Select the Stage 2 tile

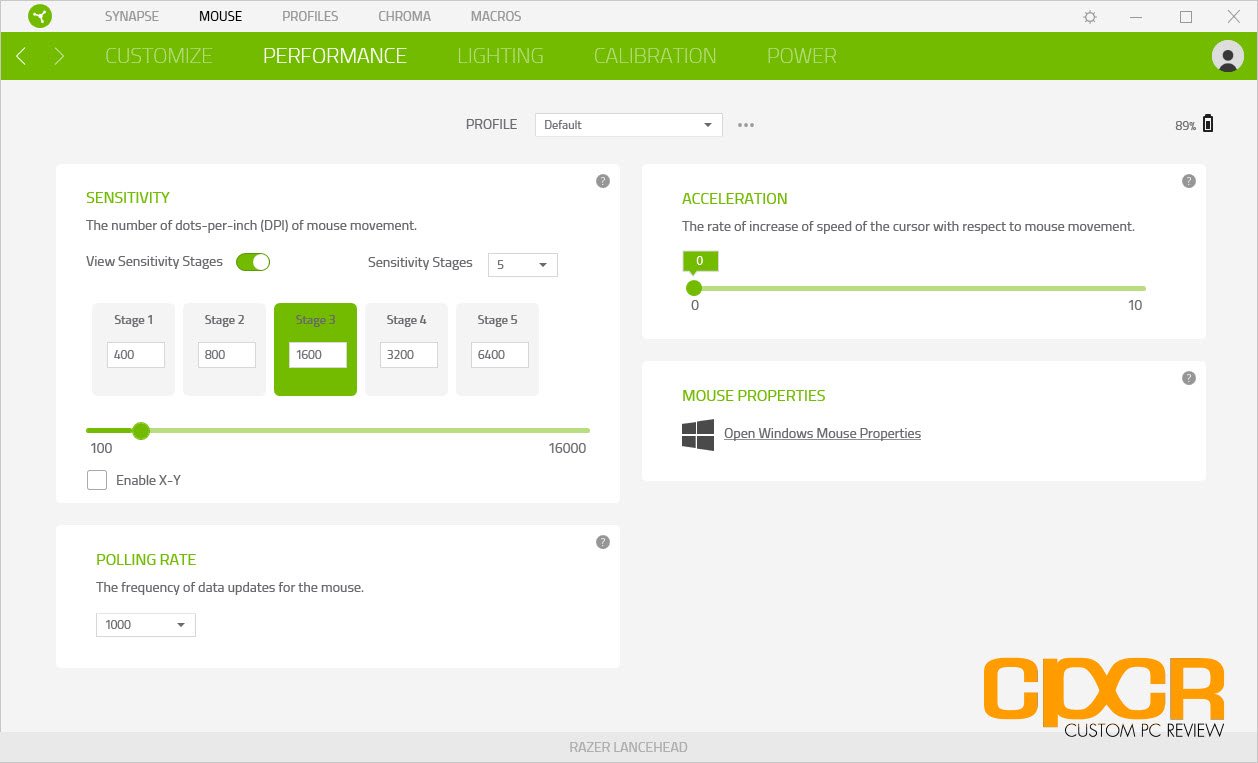point(224,349)
